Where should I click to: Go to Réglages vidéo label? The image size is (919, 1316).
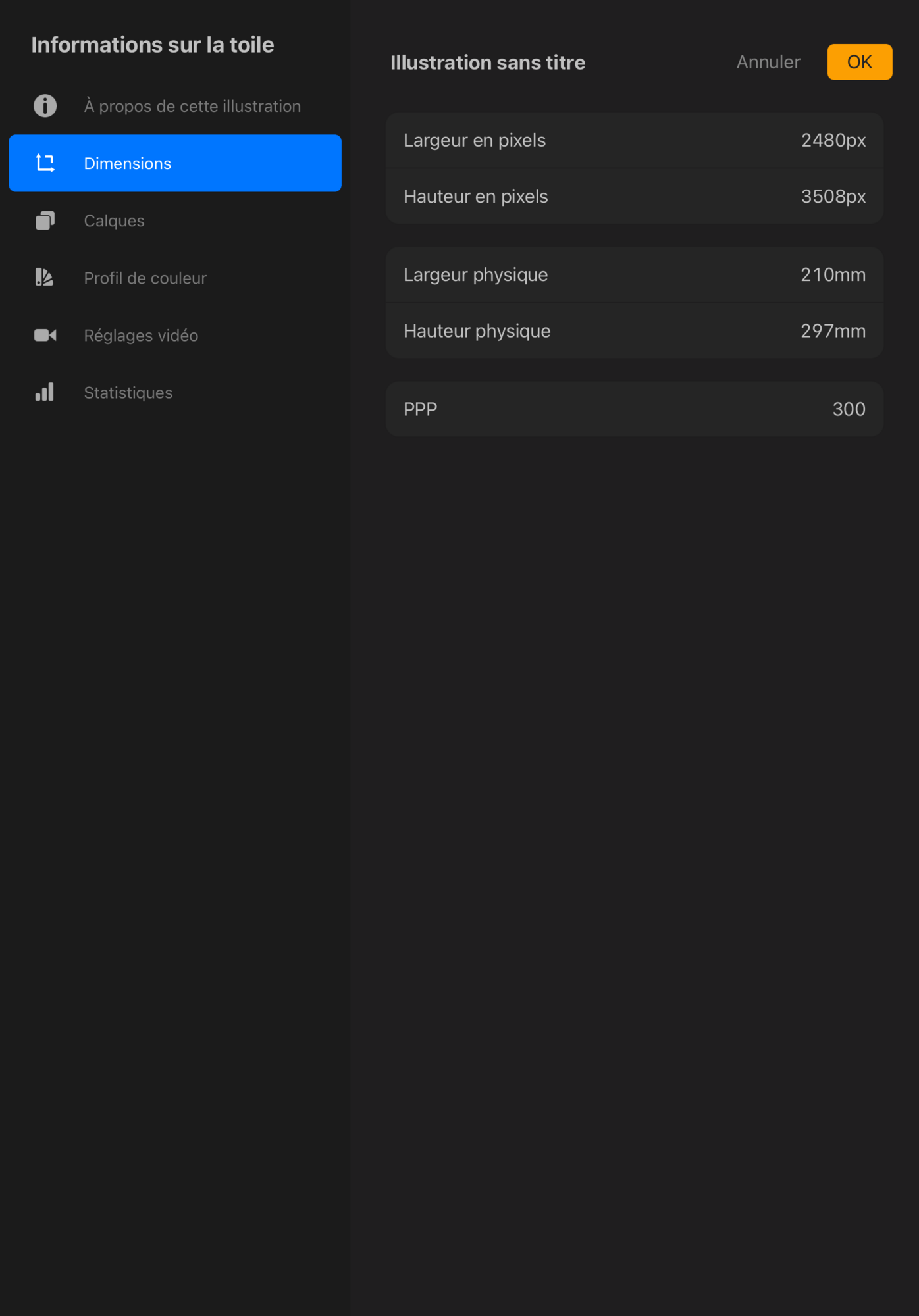click(x=141, y=335)
